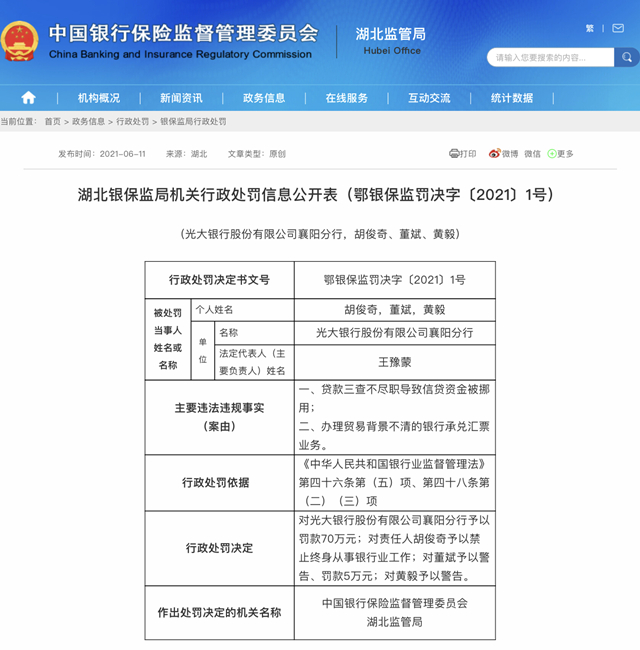640x650 pixels.
Task: Click the home icon in navigation bar
Action: pyautogui.click(x=28, y=98)
